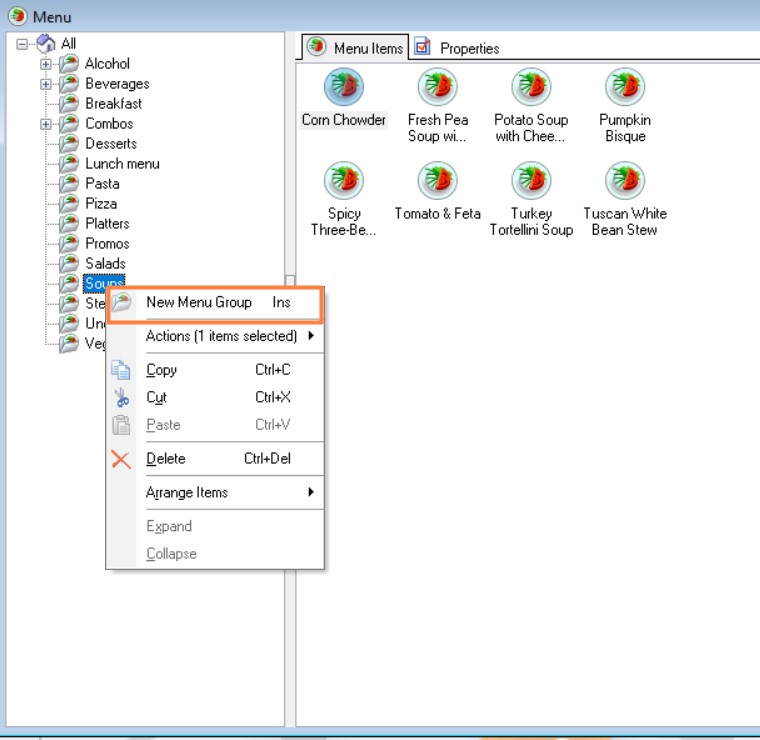Select the Salads tree label
The image size is (760, 740).
105,264
